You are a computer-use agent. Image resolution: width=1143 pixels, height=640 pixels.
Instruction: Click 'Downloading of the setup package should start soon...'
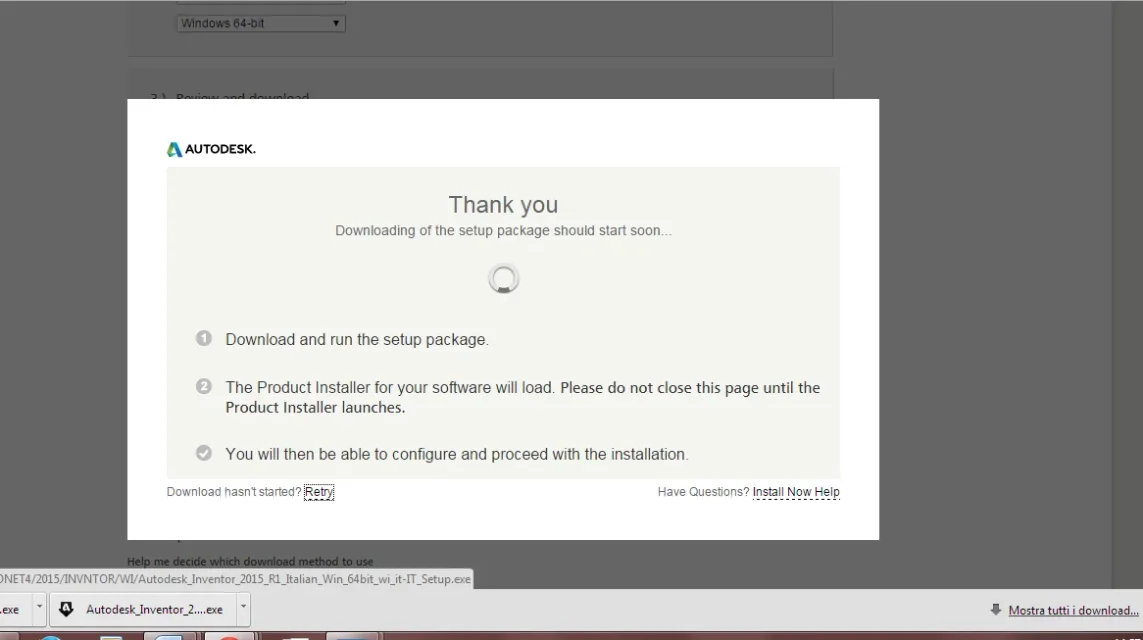[503, 230]
